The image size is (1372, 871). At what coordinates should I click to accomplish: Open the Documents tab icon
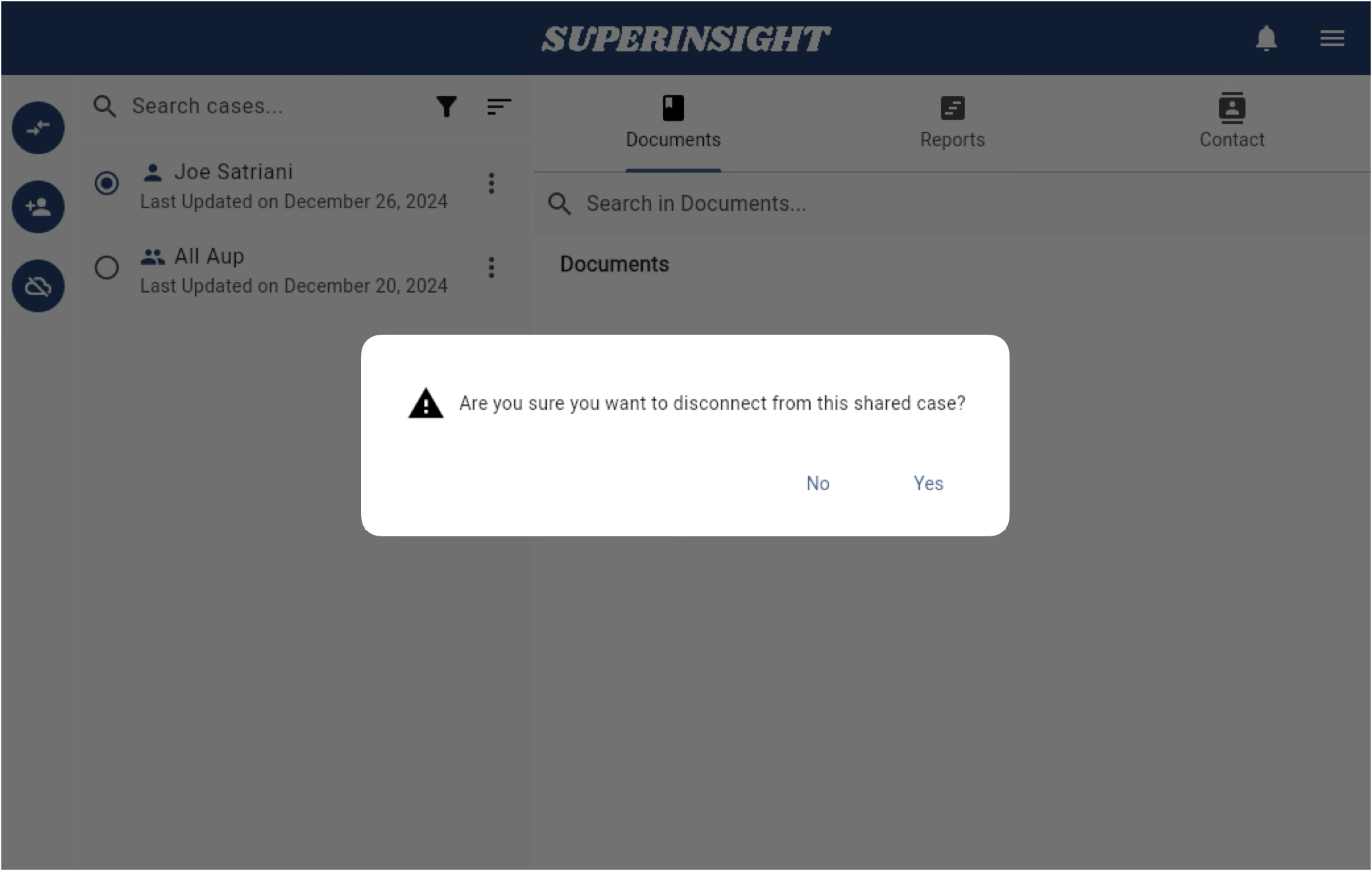pos(672,107)
